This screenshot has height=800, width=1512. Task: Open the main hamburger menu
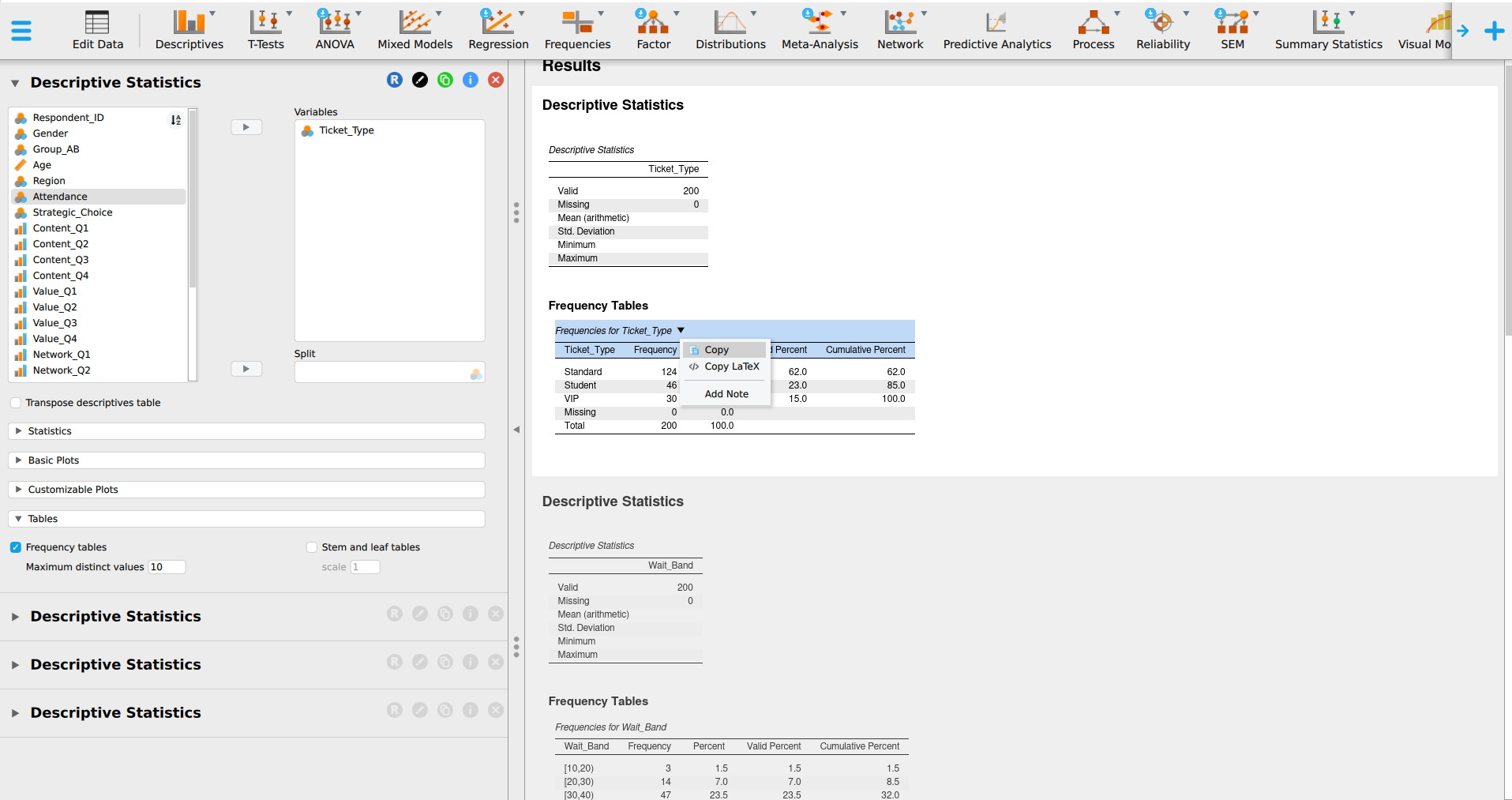click(21, 31)
